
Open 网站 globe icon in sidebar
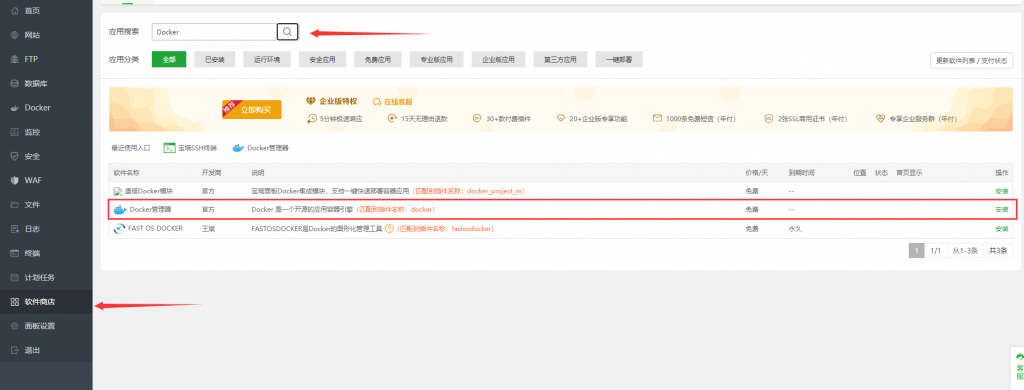click(14, 35)
